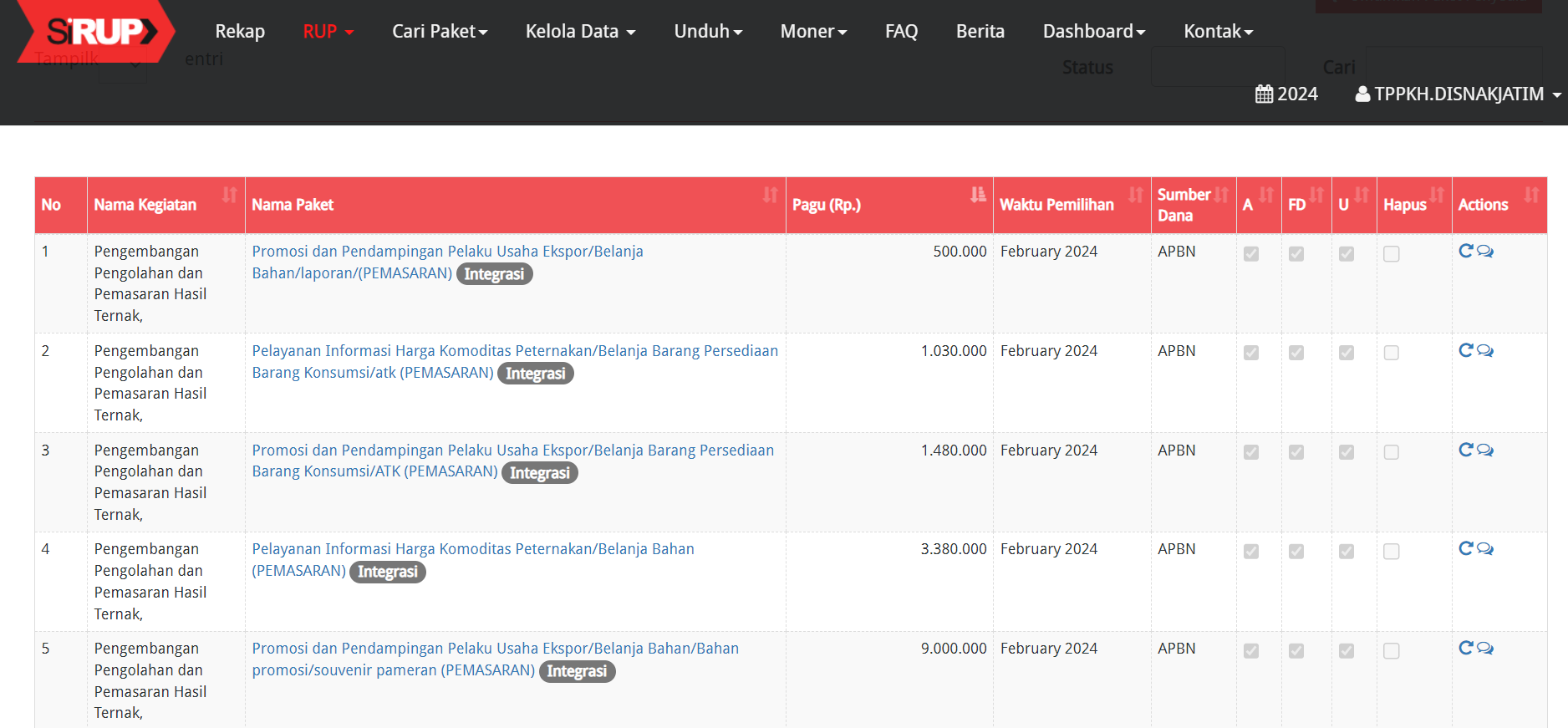Sort by Pagu (Rp.) column arrows
Viewport: 1568px width, 728px height.
[x=978, y=195]
